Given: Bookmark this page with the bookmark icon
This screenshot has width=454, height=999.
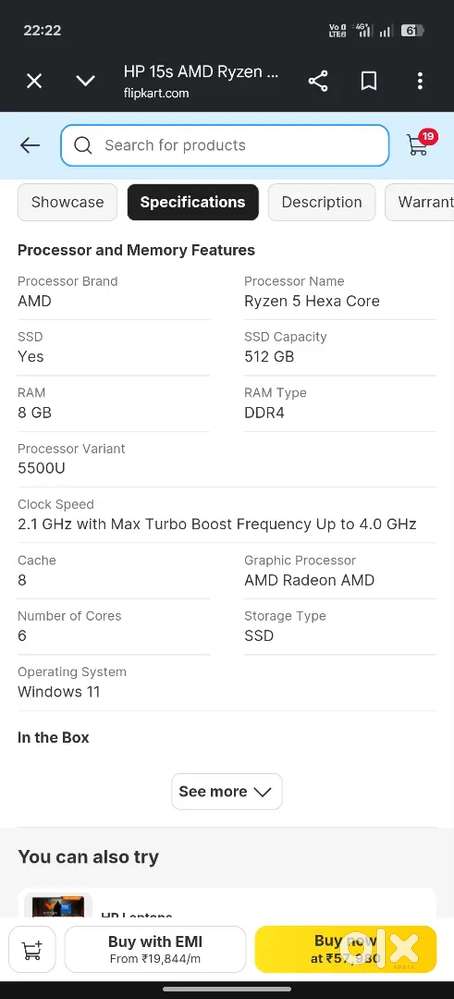Looking at the screenshot, I should click(x=369, y=81).
